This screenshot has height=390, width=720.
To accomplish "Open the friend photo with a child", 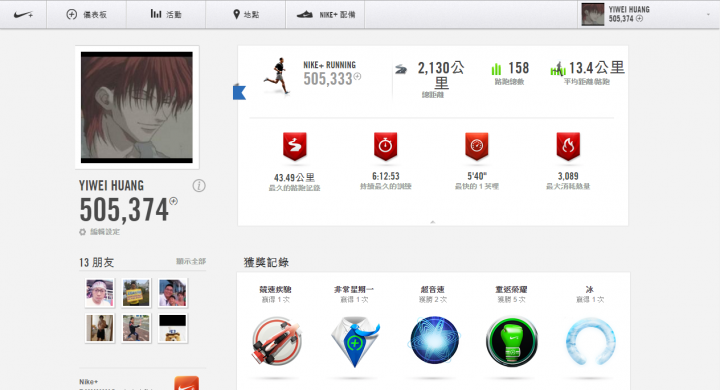I will [173, 293].
